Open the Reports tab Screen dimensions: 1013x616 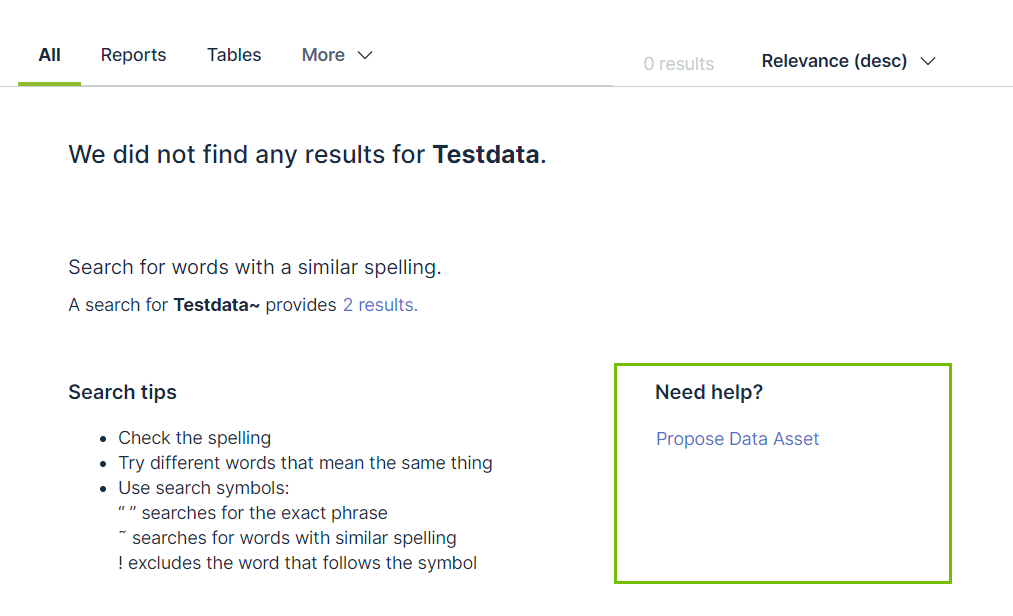[x=133, y=55]
